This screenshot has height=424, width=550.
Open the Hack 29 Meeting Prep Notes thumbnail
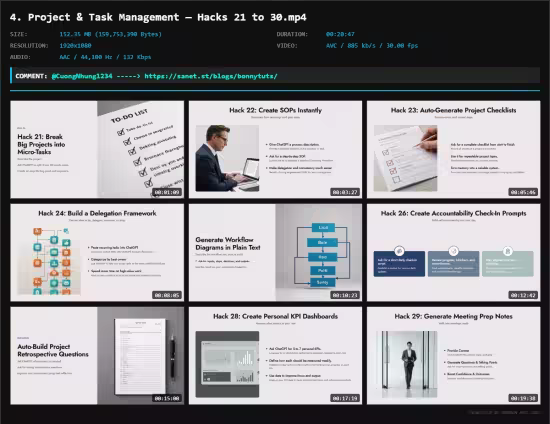(x=454, y=356)
